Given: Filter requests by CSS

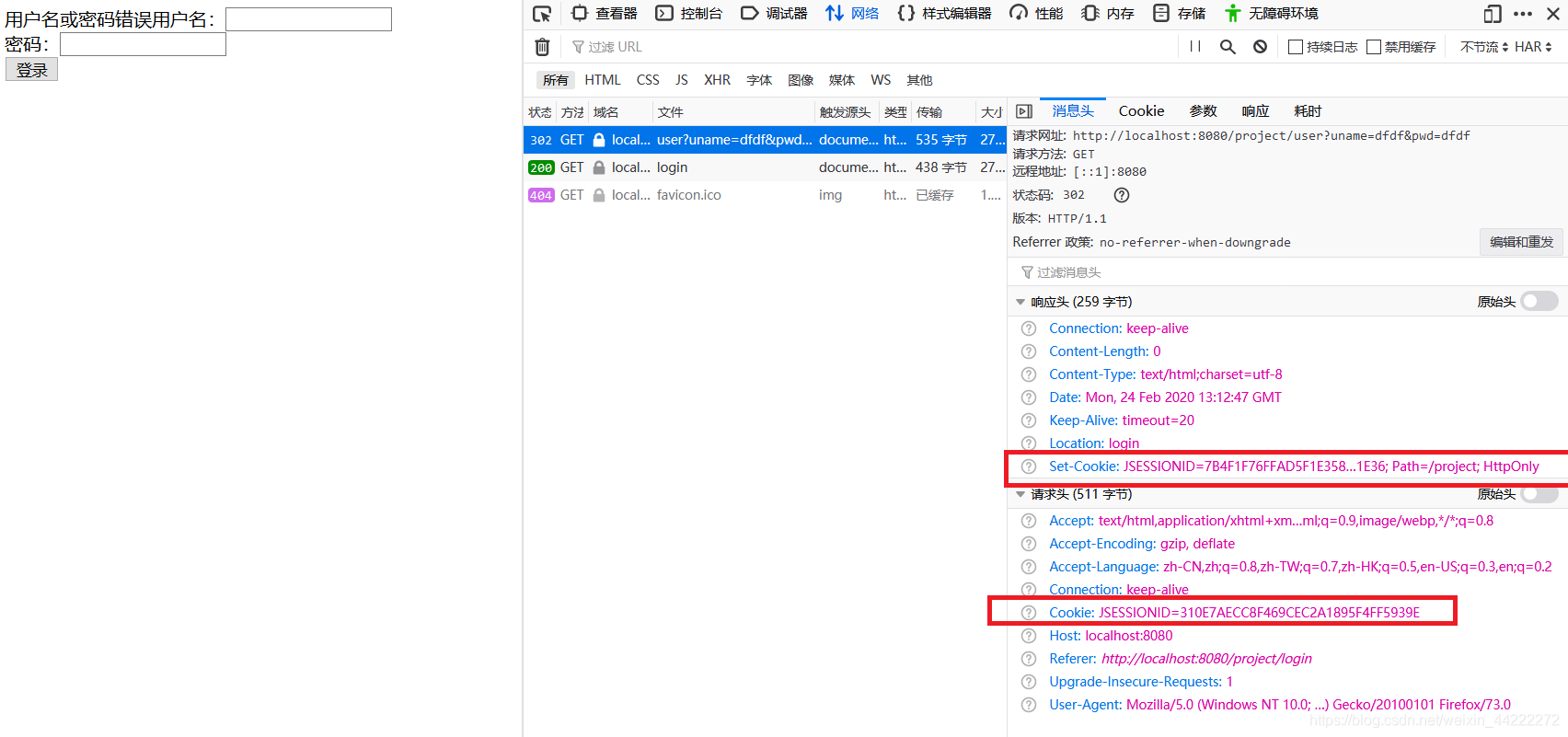Looking at the screenshot, I should 648,80.
